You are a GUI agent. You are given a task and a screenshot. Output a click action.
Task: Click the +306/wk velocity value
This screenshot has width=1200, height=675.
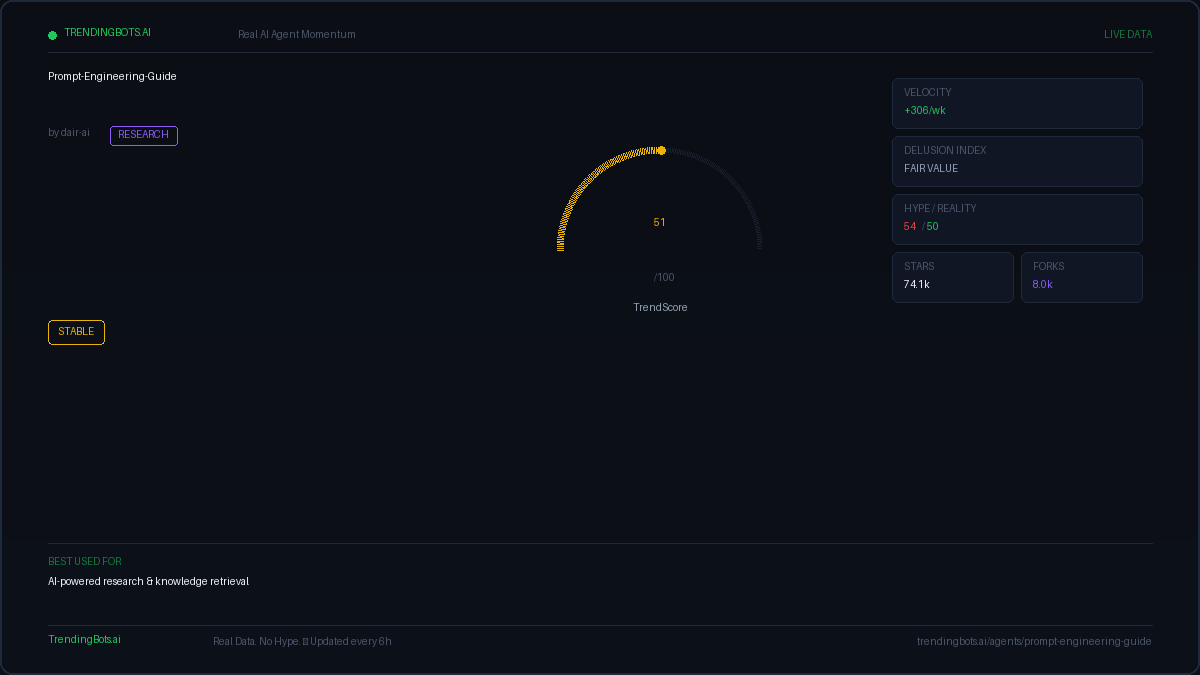(x=925, y=110)
